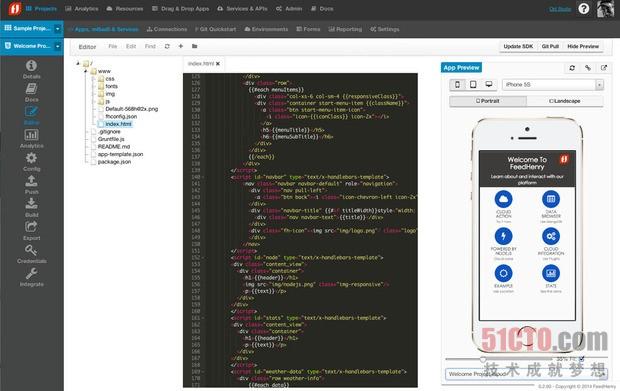620x391 pixels.
Task: Open Config gear in sidebar
Action: 32,161
